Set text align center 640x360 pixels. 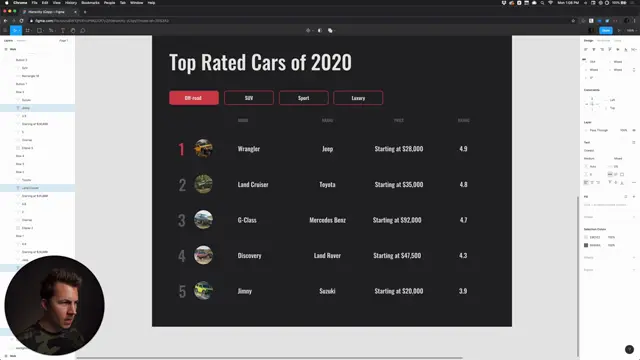tap(592, 182)
